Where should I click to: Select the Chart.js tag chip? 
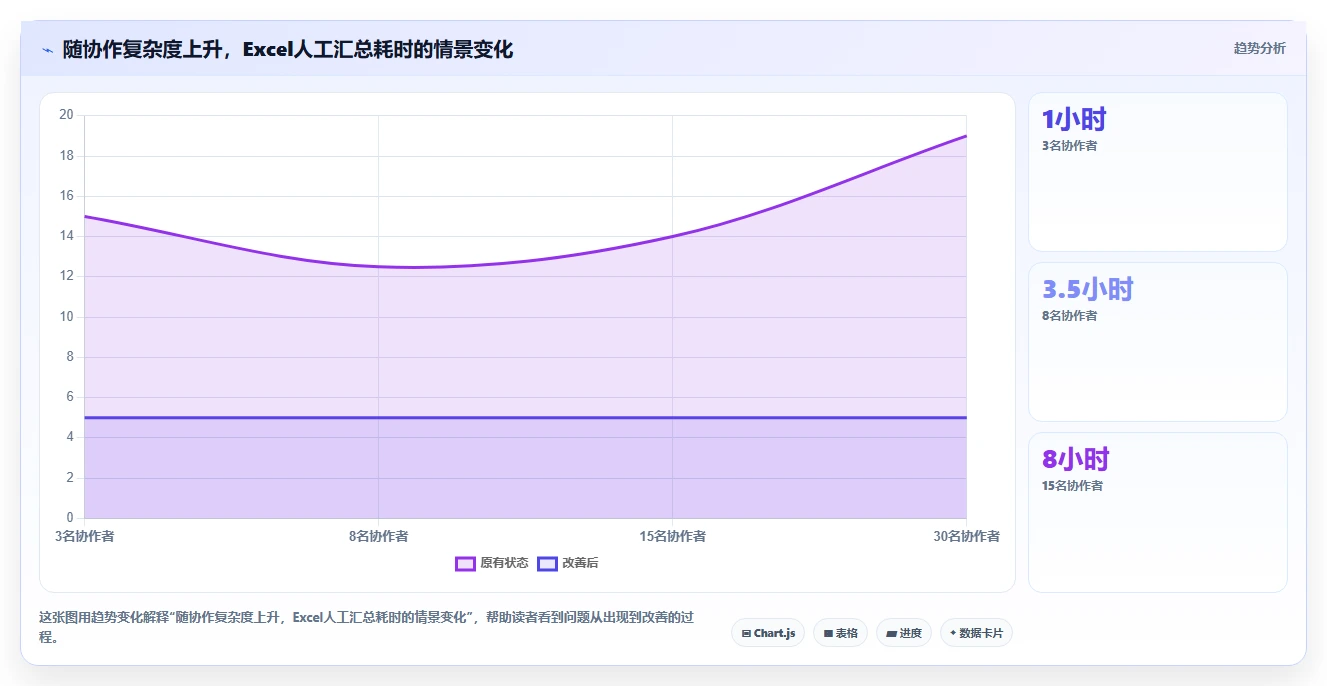768,633
